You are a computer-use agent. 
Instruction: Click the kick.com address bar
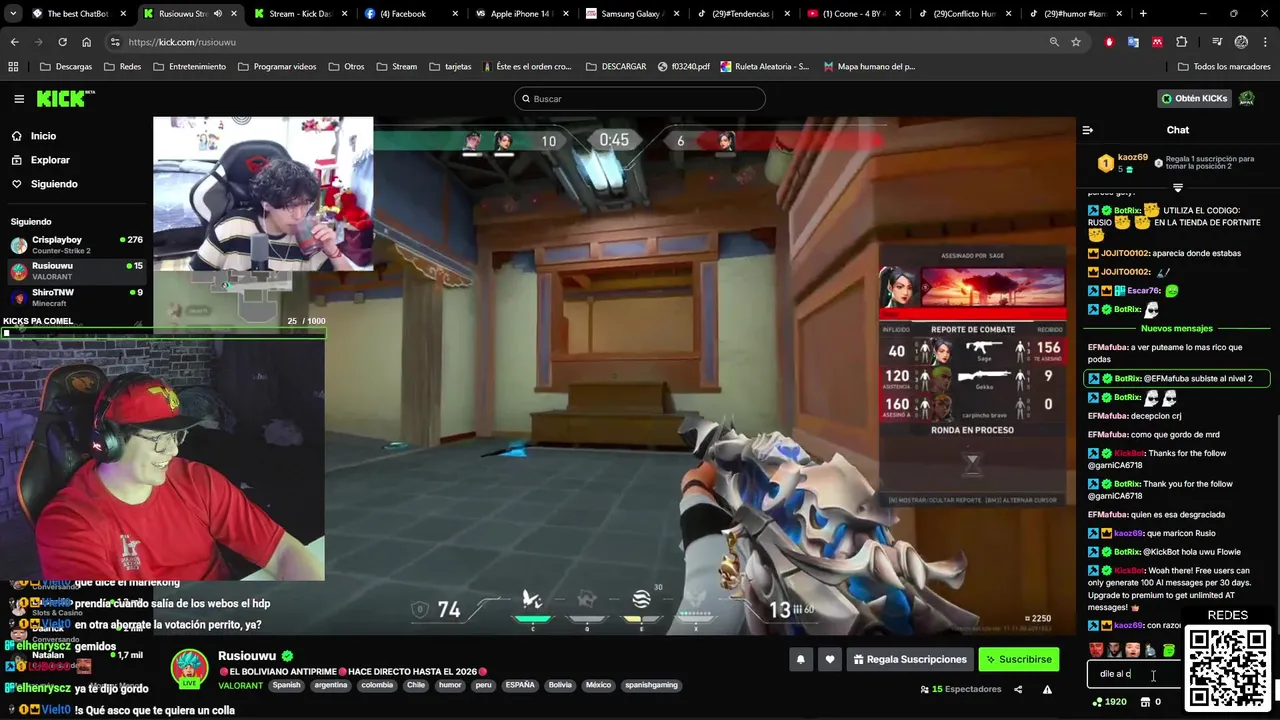pos(580,42)
